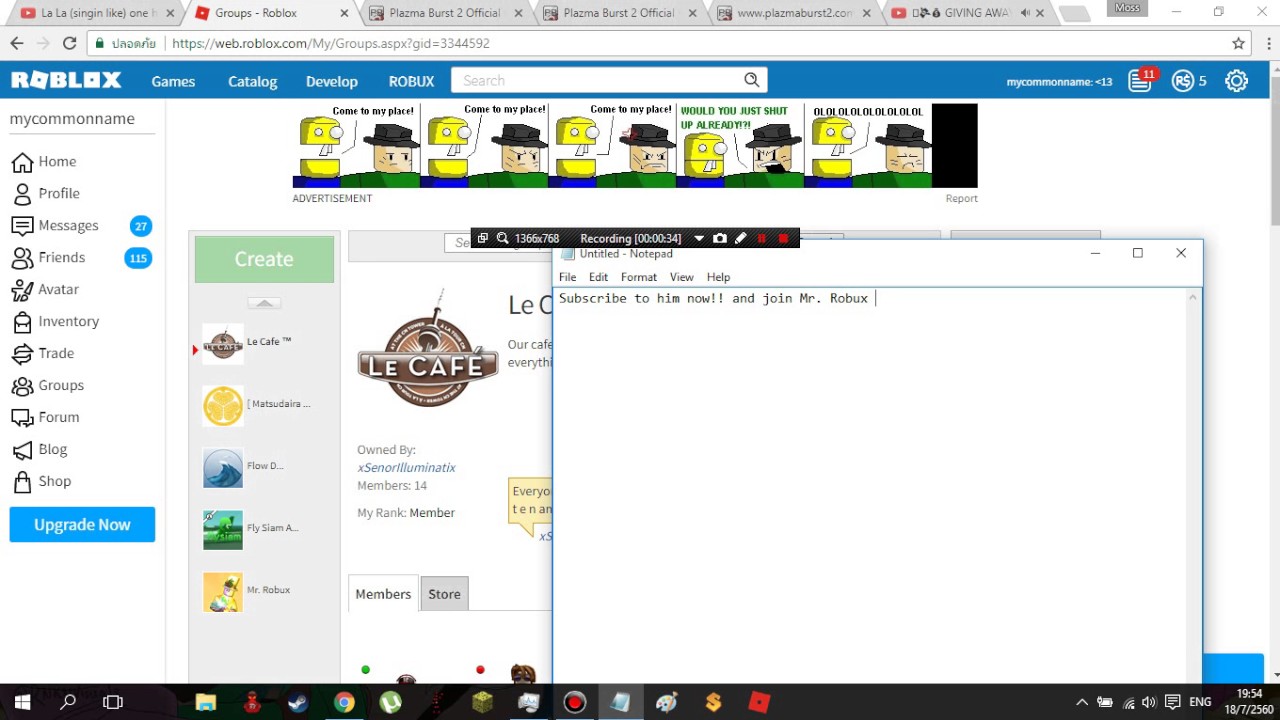Click the Upgrade Now button
The height and width of the screenshot is (720, 1280).
pos(82,524)
